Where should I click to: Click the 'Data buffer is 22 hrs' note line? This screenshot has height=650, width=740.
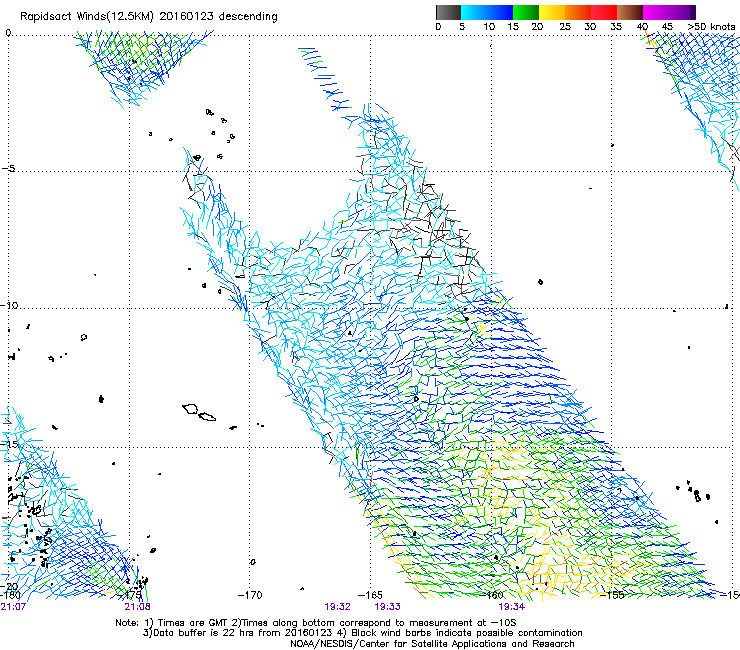(362, 633)
